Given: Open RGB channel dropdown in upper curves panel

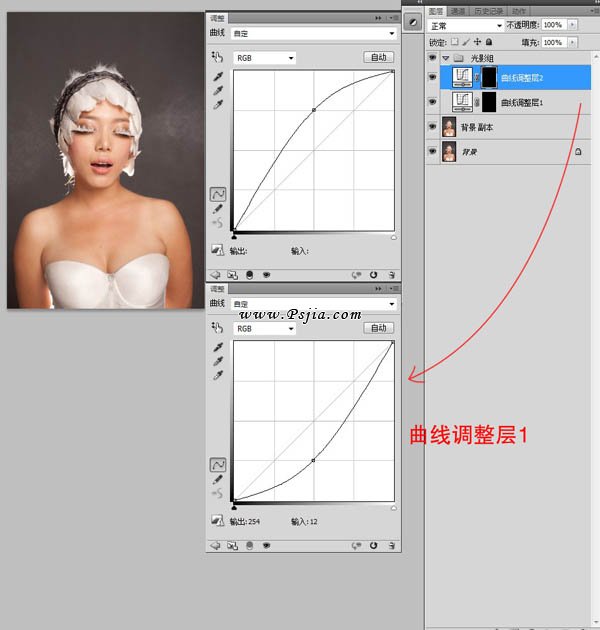Looking at the screenshot, I should 264,58.
